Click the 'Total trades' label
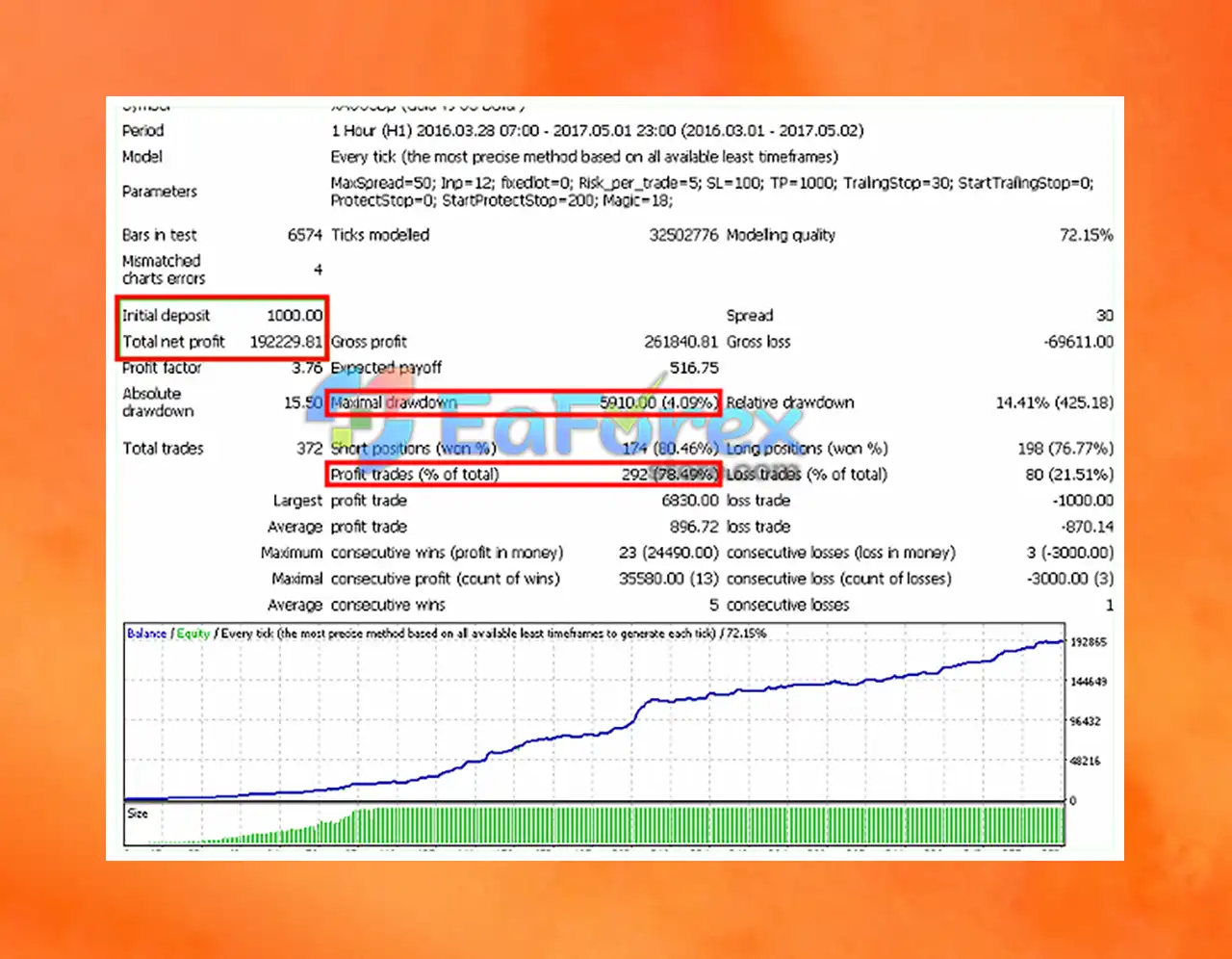This screenshot has height=959, width=1232. [163, 448]
